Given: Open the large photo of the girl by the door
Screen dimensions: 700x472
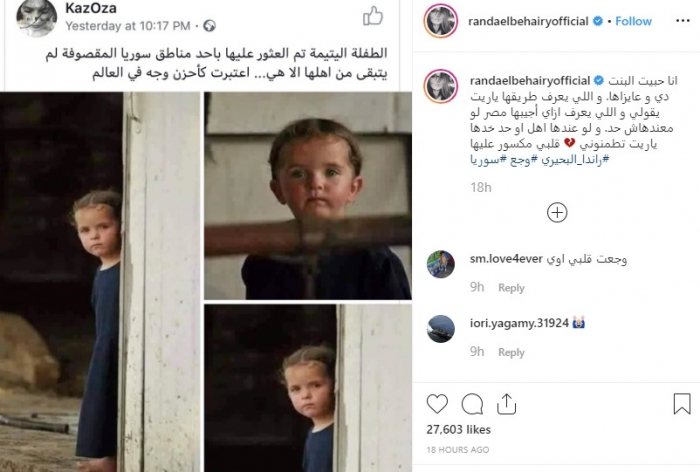Looking at the screenshot, I should [x=100, y=282].
